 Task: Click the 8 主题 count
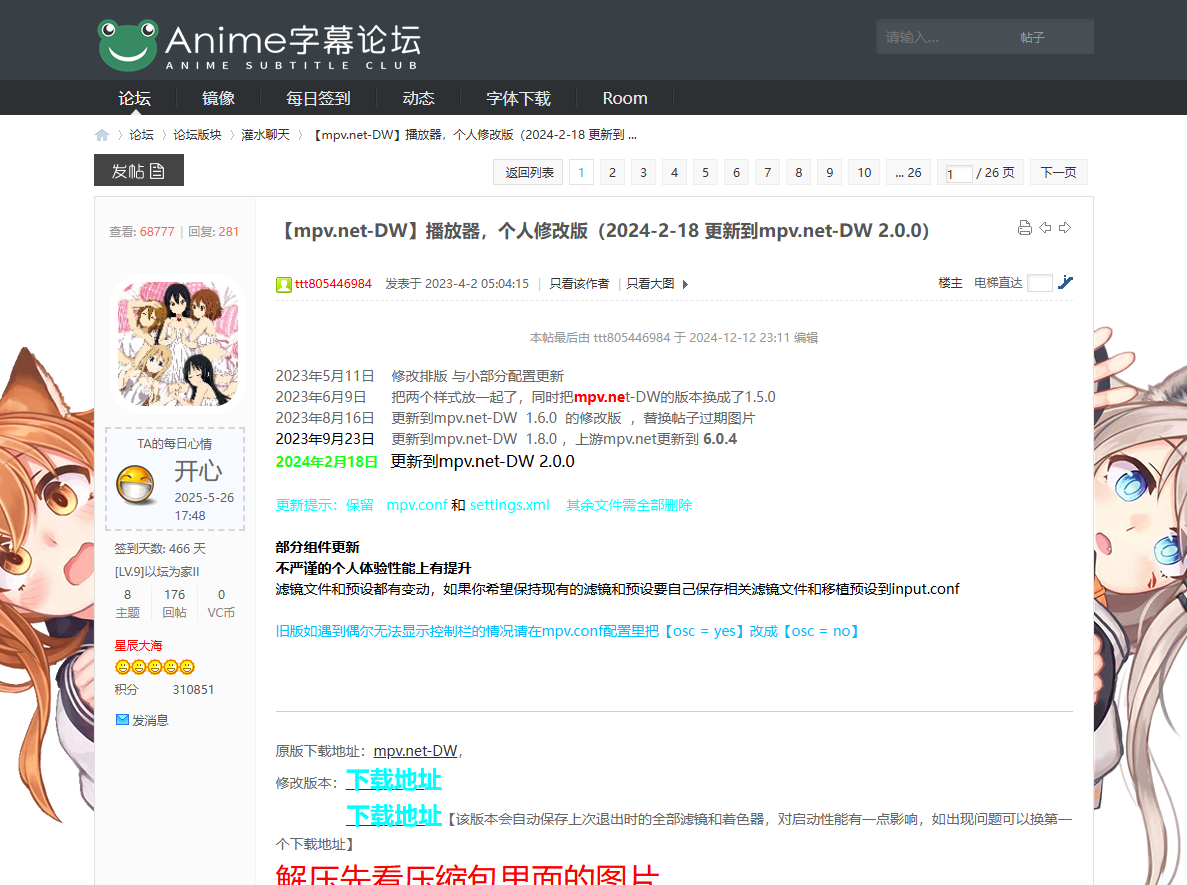point(127,603)
